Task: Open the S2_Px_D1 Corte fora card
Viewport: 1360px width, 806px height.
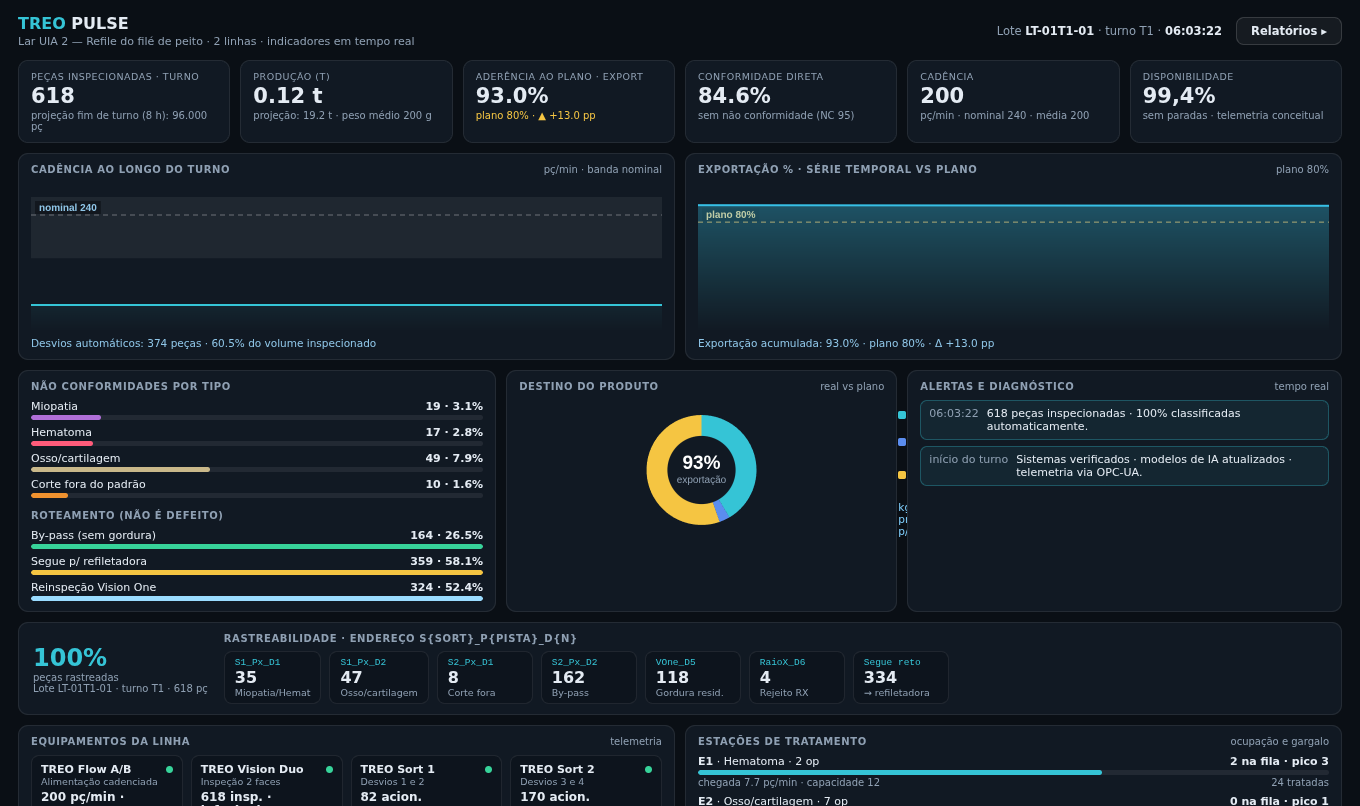Action: (486, 678)
